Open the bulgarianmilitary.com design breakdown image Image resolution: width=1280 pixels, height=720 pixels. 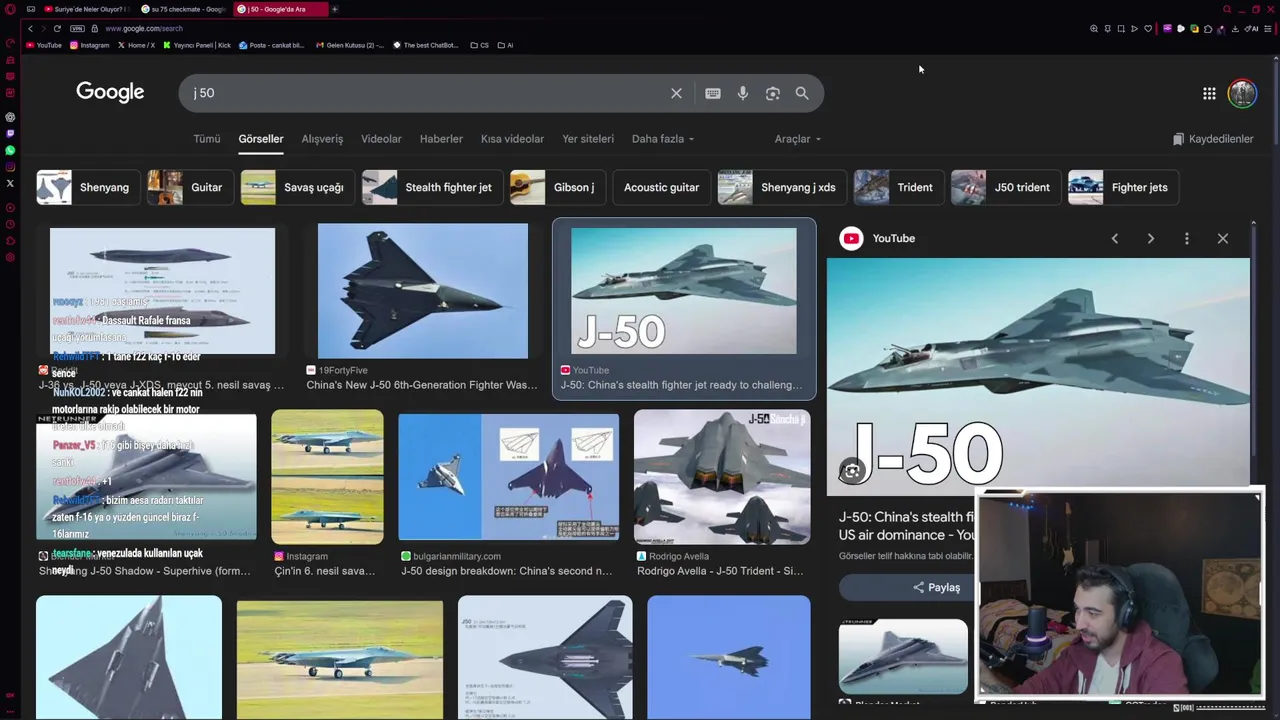pyautogui.click(x=508, y=477)
